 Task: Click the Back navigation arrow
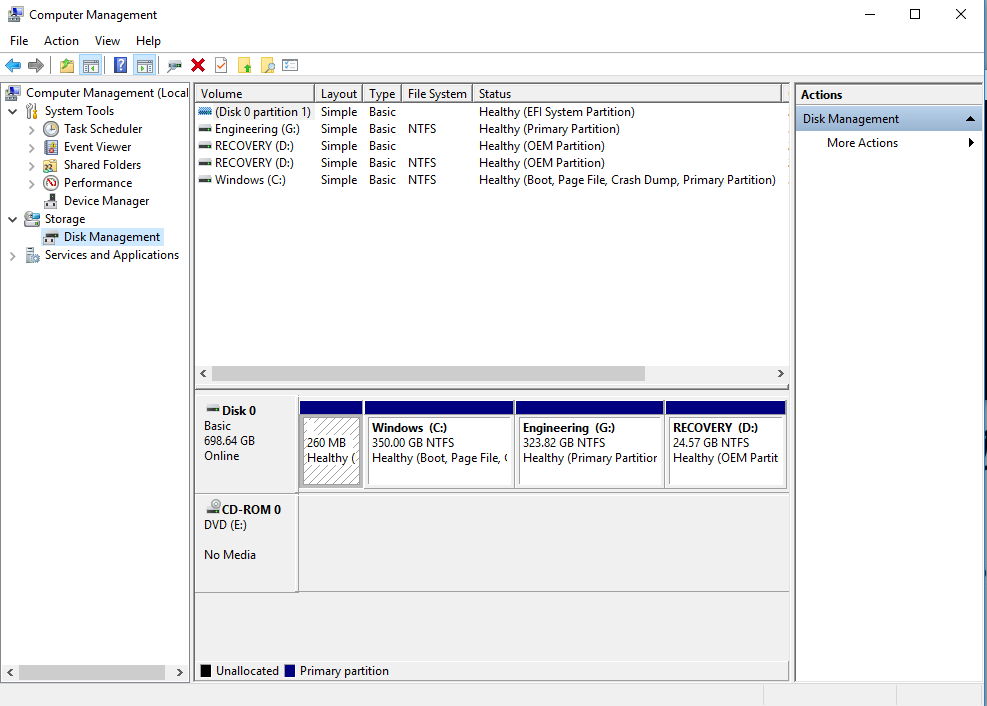pyautogui.click(x=13, y=64)
